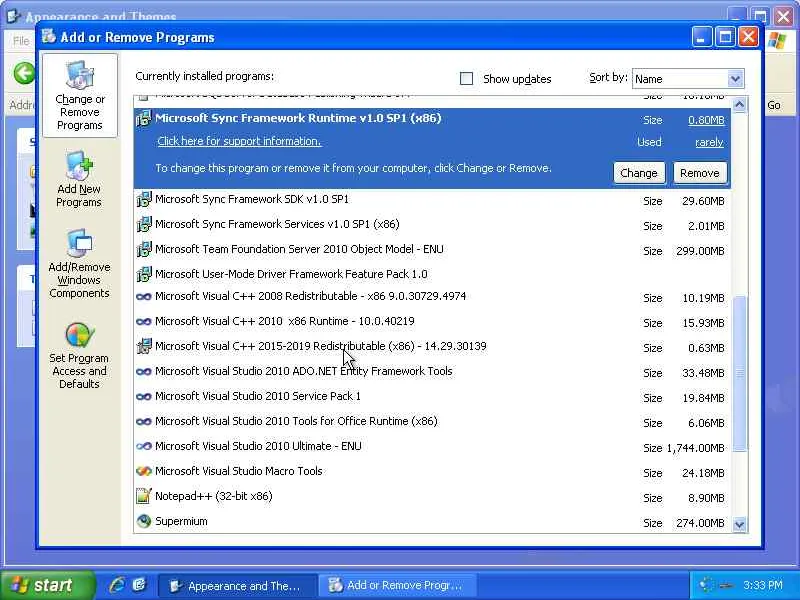
Task: Click the scroll up arrow of program list
Action: tap(739, 105)
